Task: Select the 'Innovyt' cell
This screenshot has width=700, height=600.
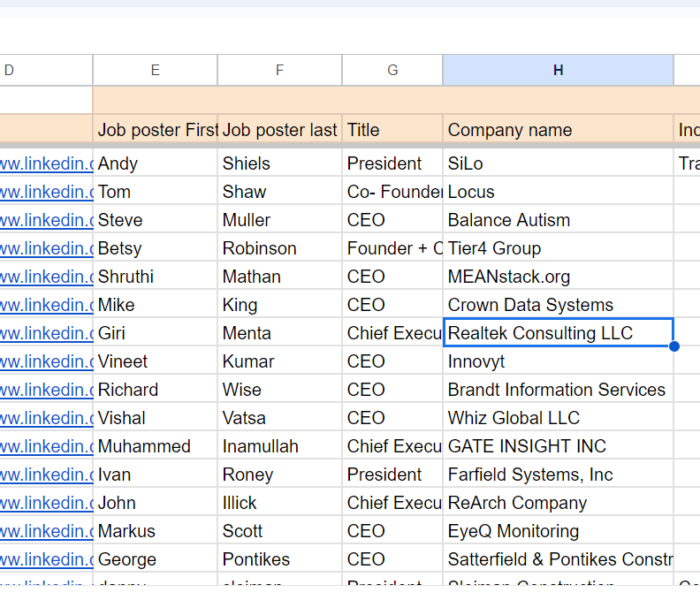Action: tap(558, 361)
